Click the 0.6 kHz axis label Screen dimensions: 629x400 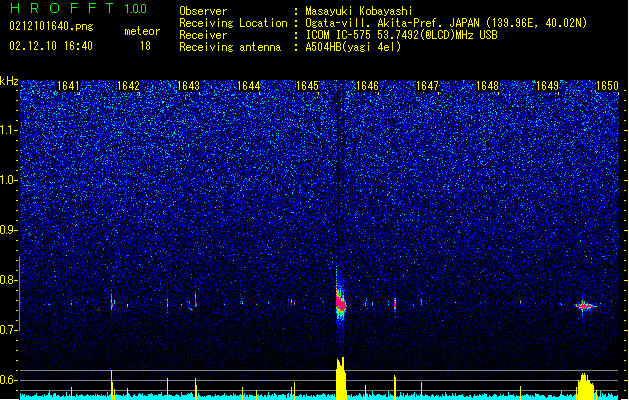click(9, 380)
